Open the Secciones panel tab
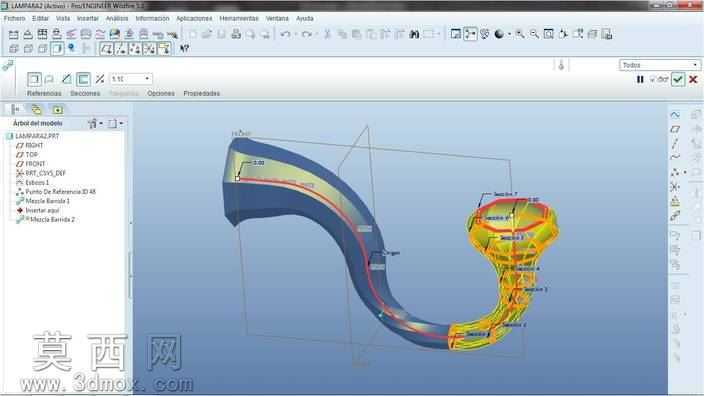Viewport: 704px width, 396px height. 85,93
